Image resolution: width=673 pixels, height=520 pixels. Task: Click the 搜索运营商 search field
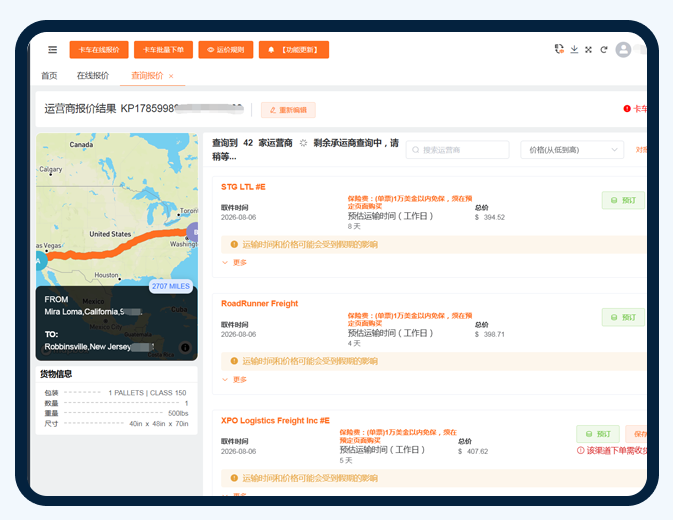point(458,150)
